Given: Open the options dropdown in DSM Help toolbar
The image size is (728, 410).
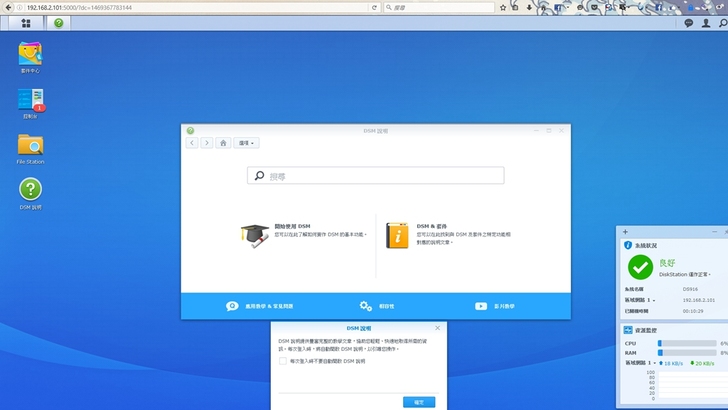Looking at the screenshot, I should [x=246, y=143].
